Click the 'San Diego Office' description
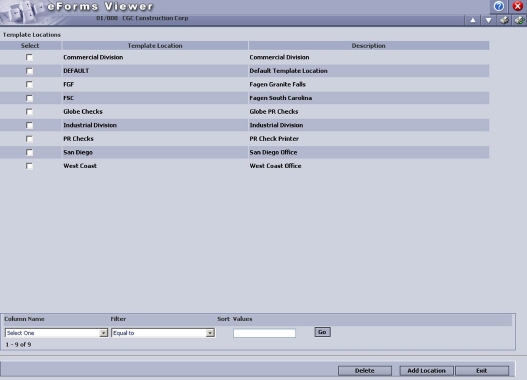Screen dimensions: 527x380 click(x=273, y=153)
